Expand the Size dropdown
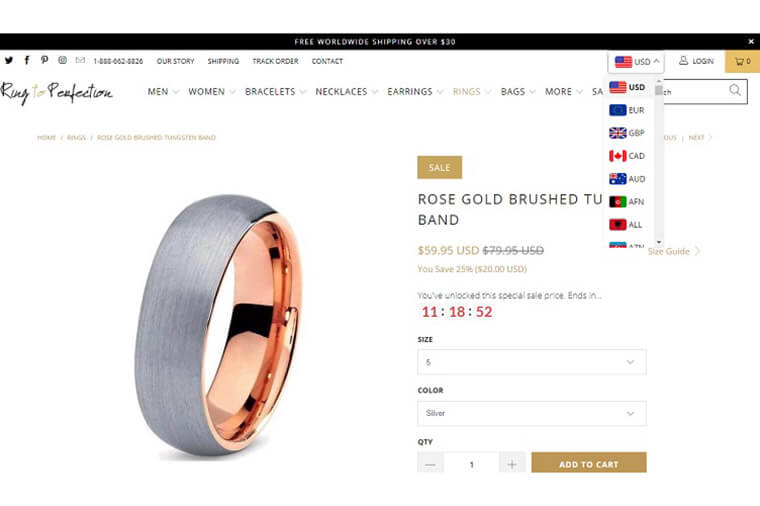 pos(532,362)
